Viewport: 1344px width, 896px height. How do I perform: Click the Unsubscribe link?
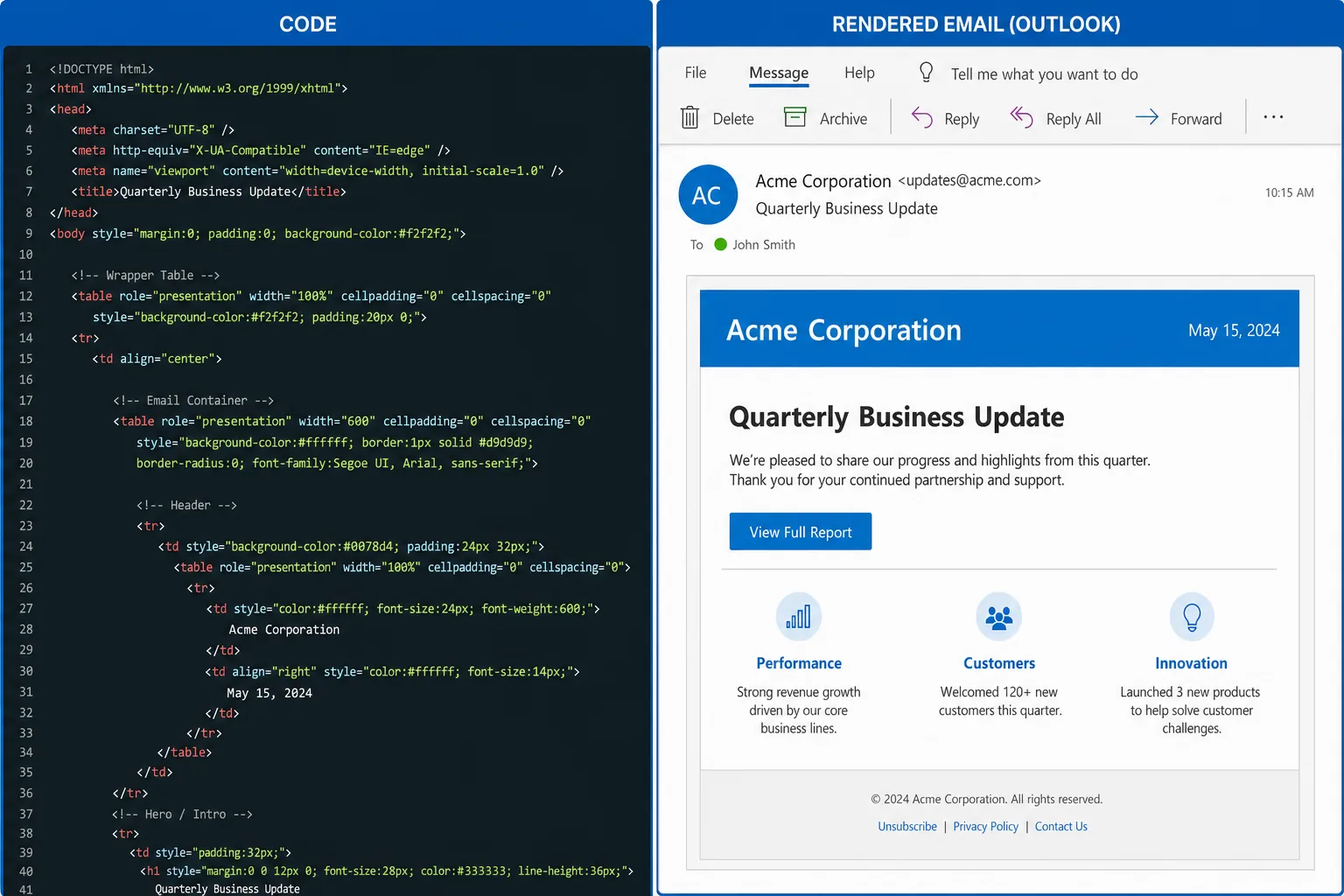pyautogui.click(x=907, y=826)
